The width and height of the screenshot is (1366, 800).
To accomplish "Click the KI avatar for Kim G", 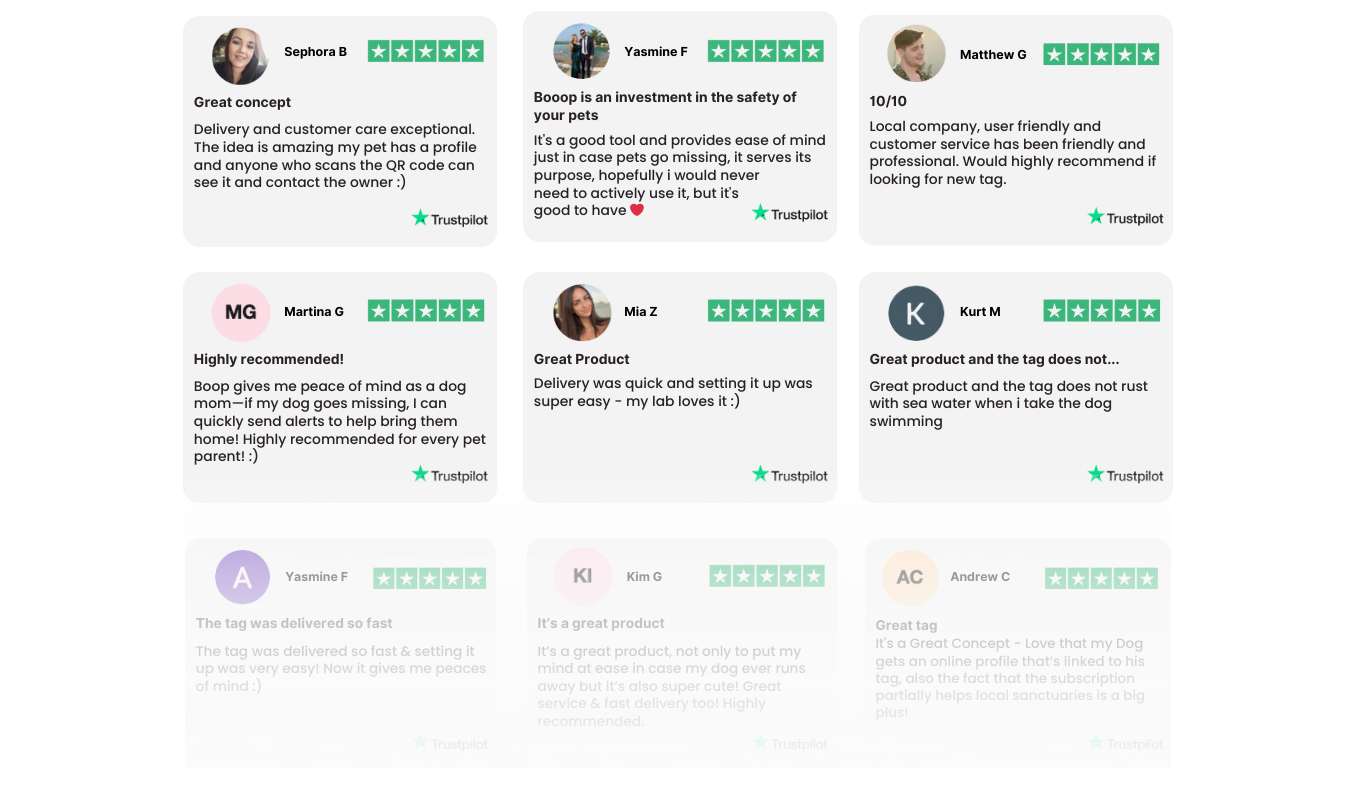I will 582,576.
